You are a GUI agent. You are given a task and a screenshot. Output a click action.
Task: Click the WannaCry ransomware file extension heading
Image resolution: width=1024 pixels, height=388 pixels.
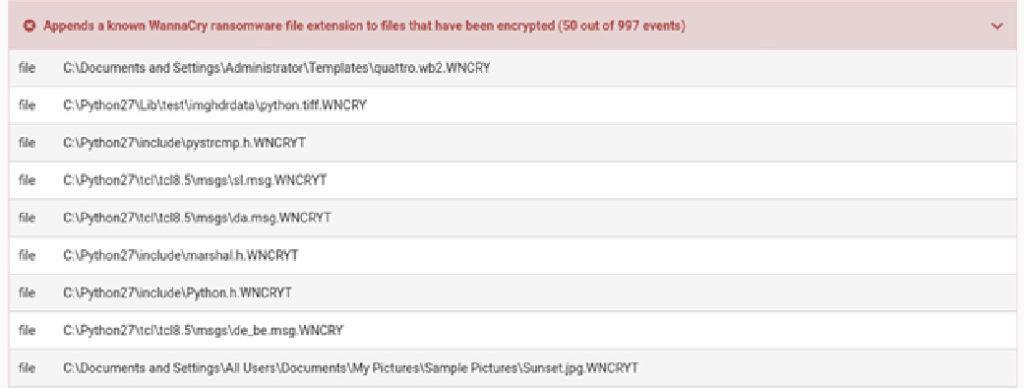point(364,27)
